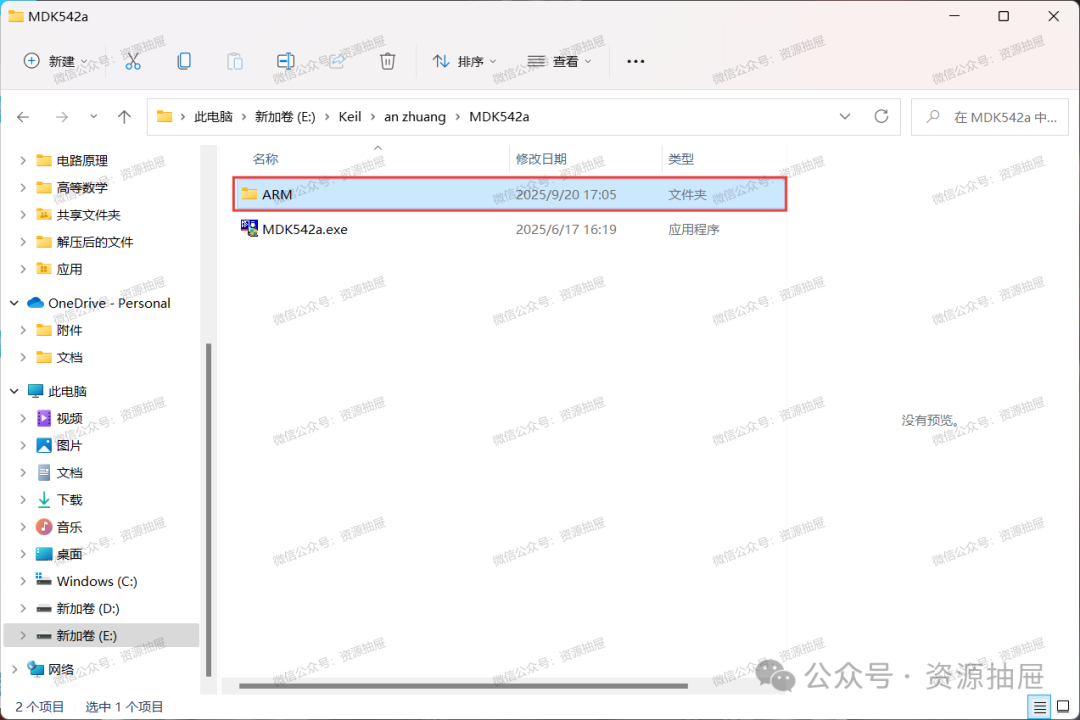Open 音乐 music in sidebar
This screenshot has width=1080, height=720.
tap(69, 527)
